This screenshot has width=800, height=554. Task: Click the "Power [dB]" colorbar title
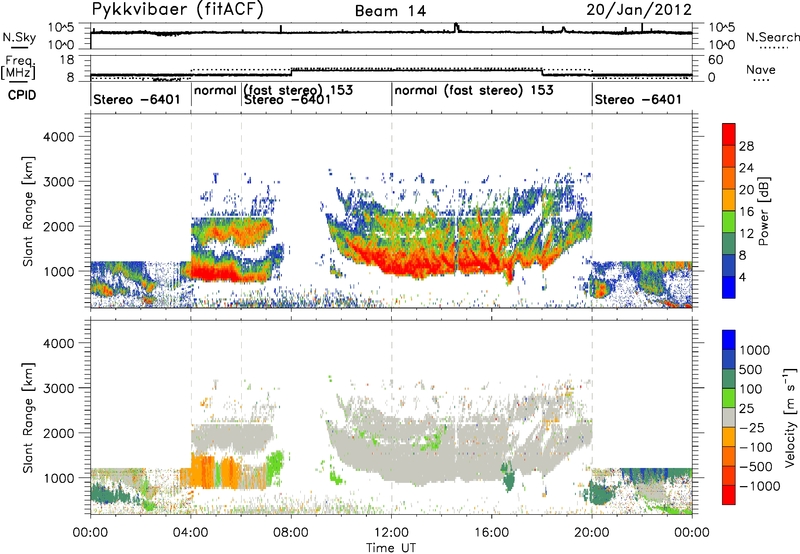click(763, 211)
